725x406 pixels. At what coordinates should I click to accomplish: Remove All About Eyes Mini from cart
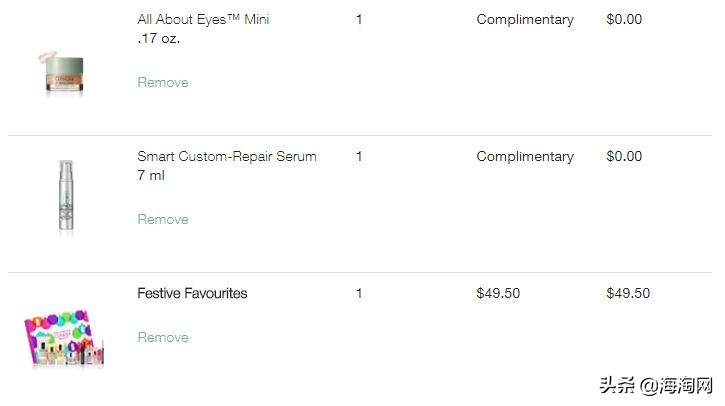coord(162,82)
